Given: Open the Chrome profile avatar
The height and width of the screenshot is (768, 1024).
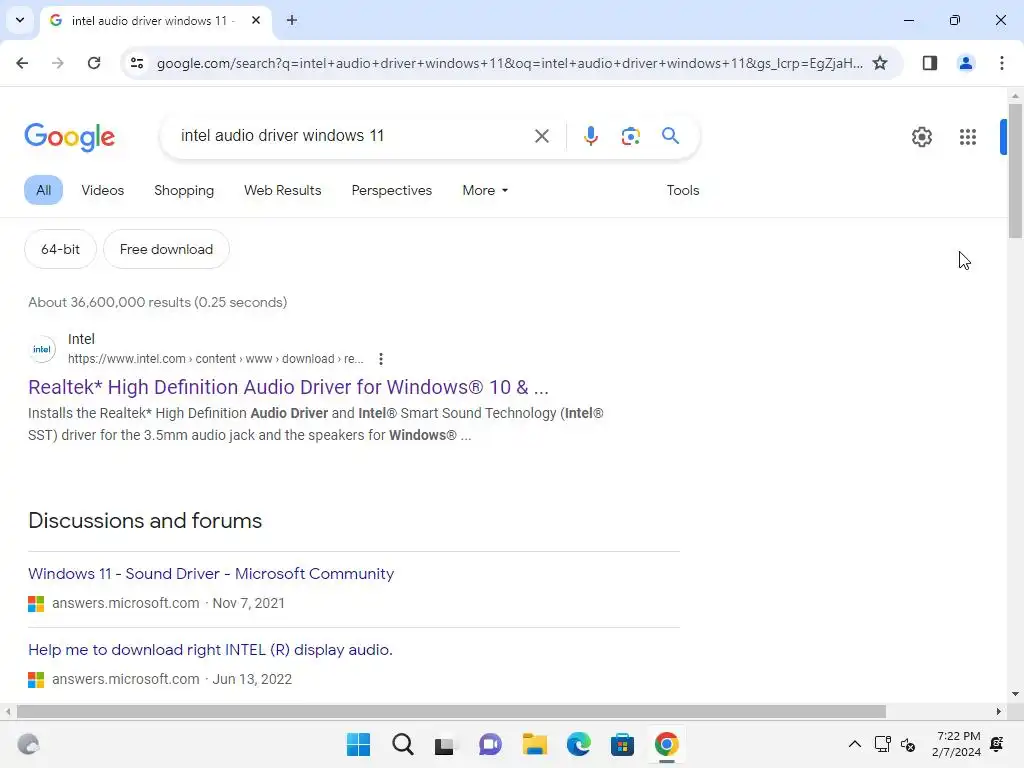Looking at the screenshot, I should tap(965, 63).
